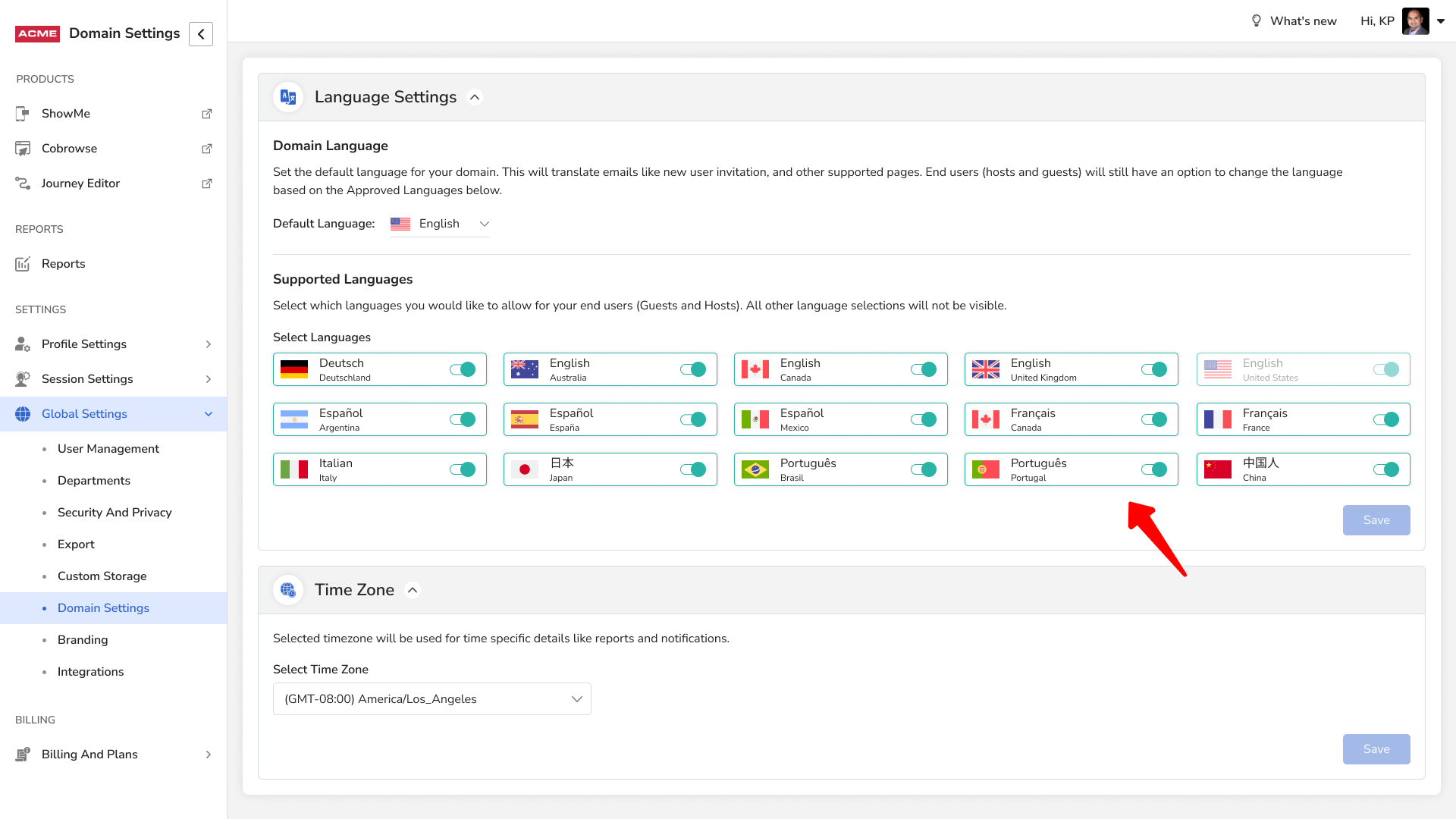Click the Billing And Plans icon

point(23,755)
